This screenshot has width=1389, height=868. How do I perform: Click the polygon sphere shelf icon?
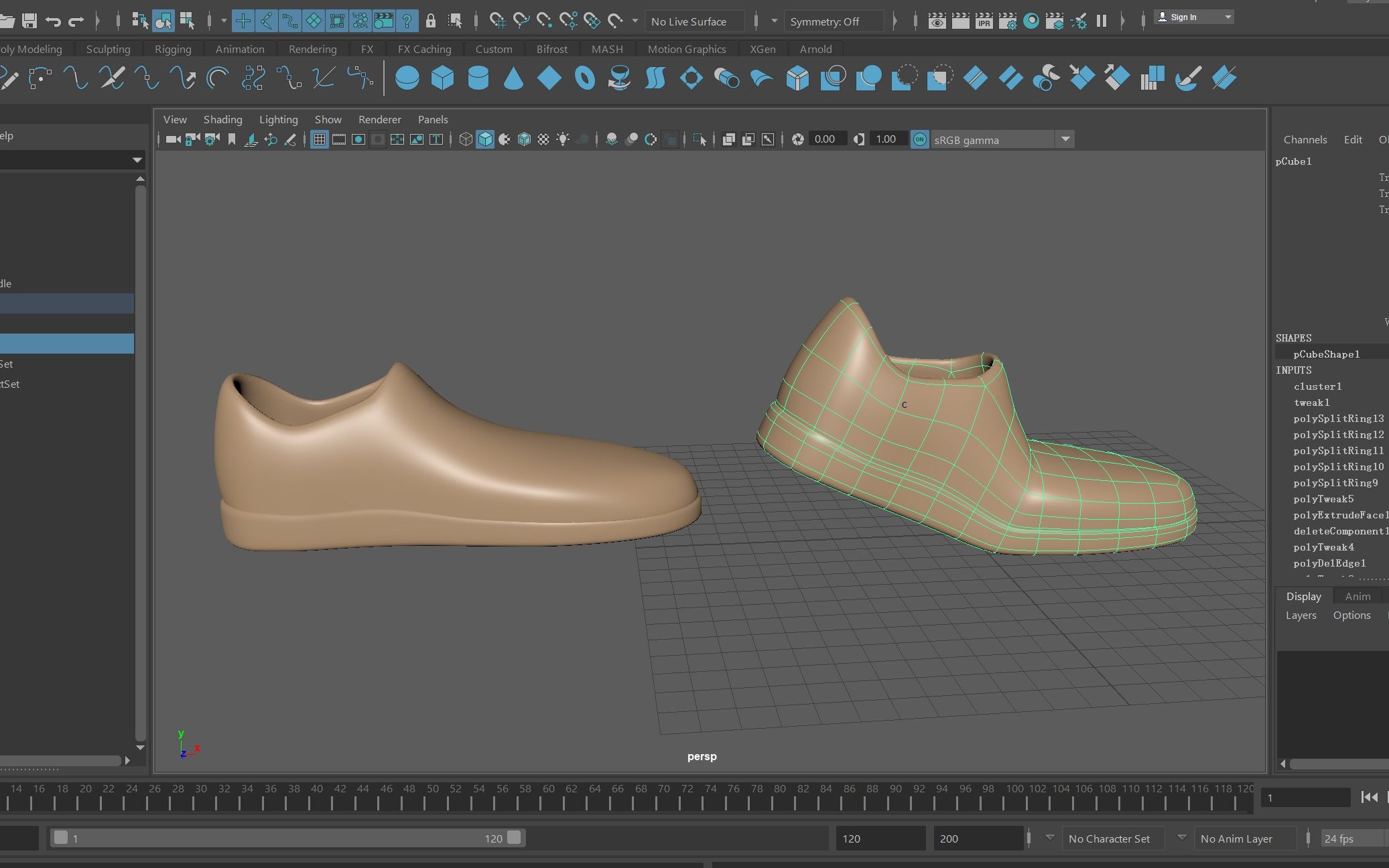tap(407, 78)
